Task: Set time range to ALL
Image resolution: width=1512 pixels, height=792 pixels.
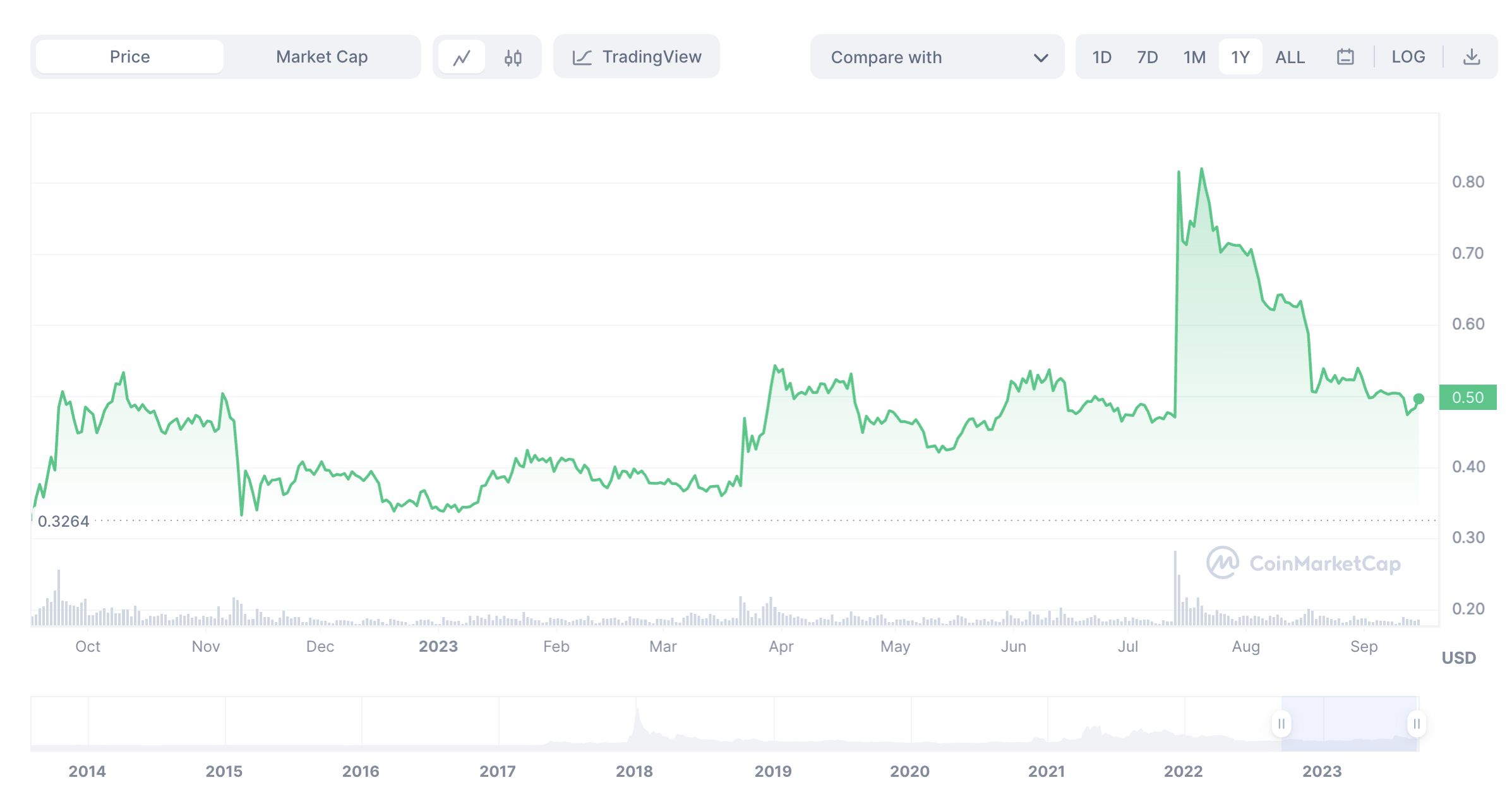Action: [x=1290, y=57]
